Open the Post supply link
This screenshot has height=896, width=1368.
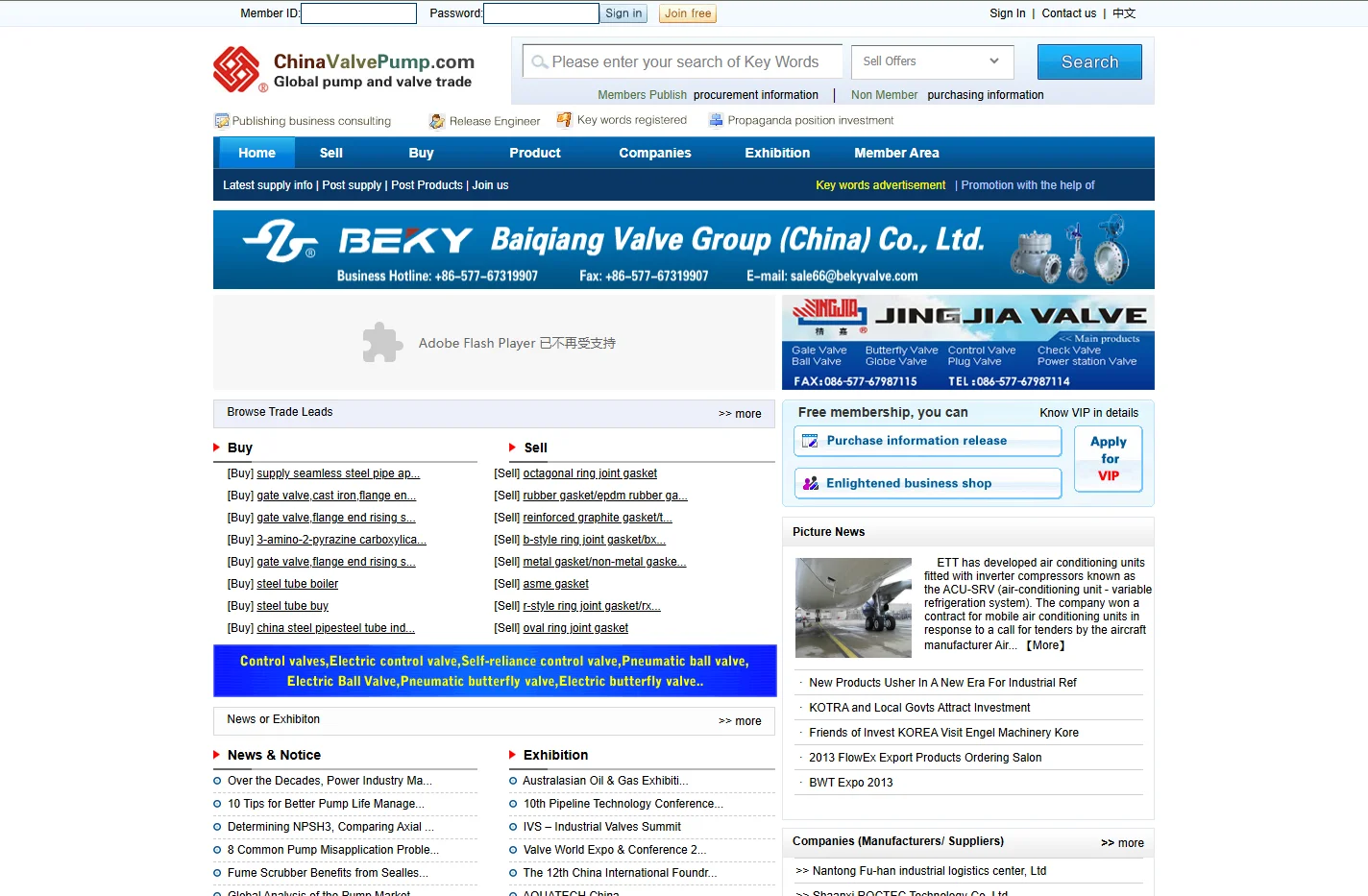(x=352, y=185)
